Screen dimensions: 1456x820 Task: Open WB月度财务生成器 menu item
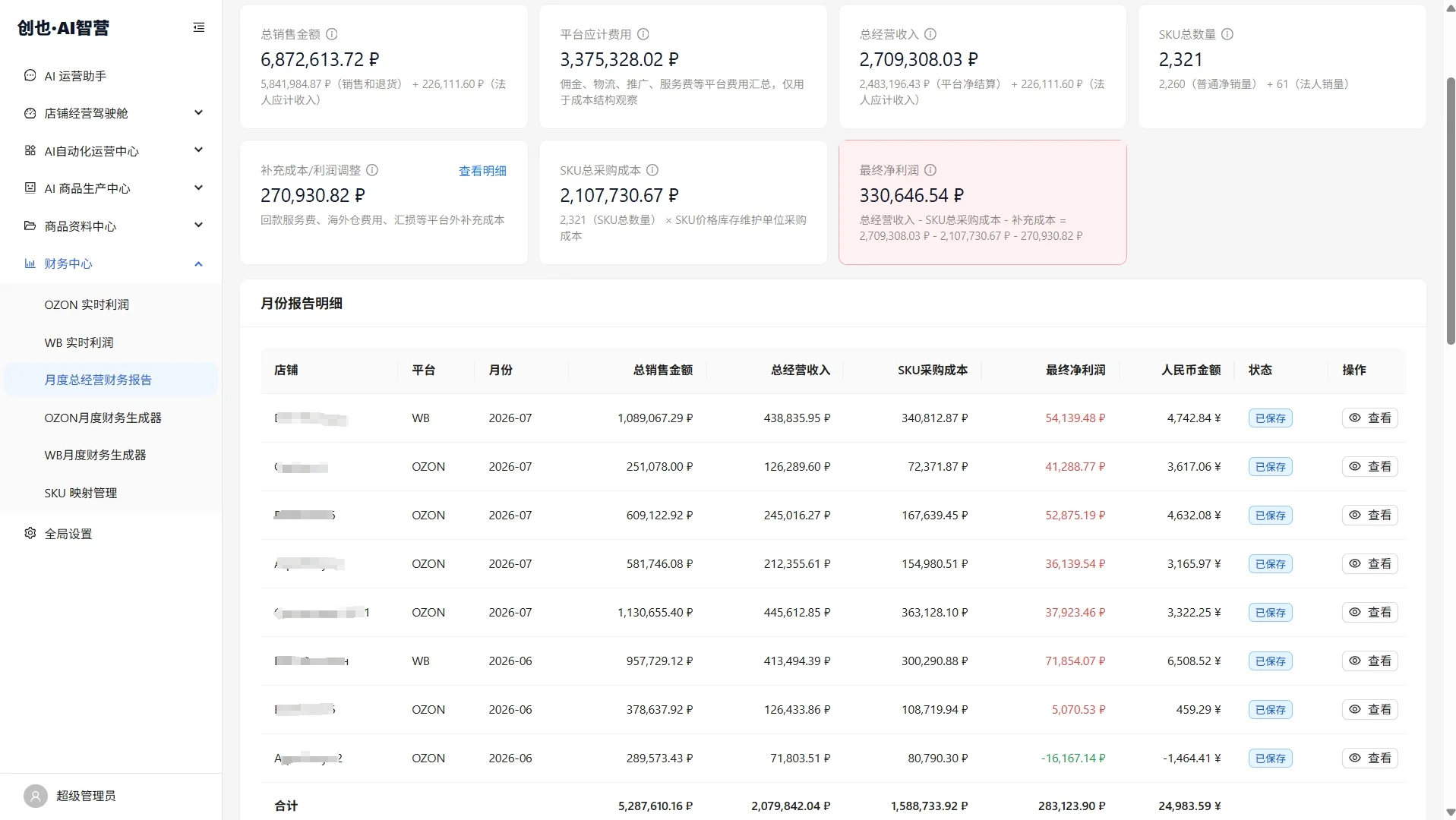pos(111,455)
